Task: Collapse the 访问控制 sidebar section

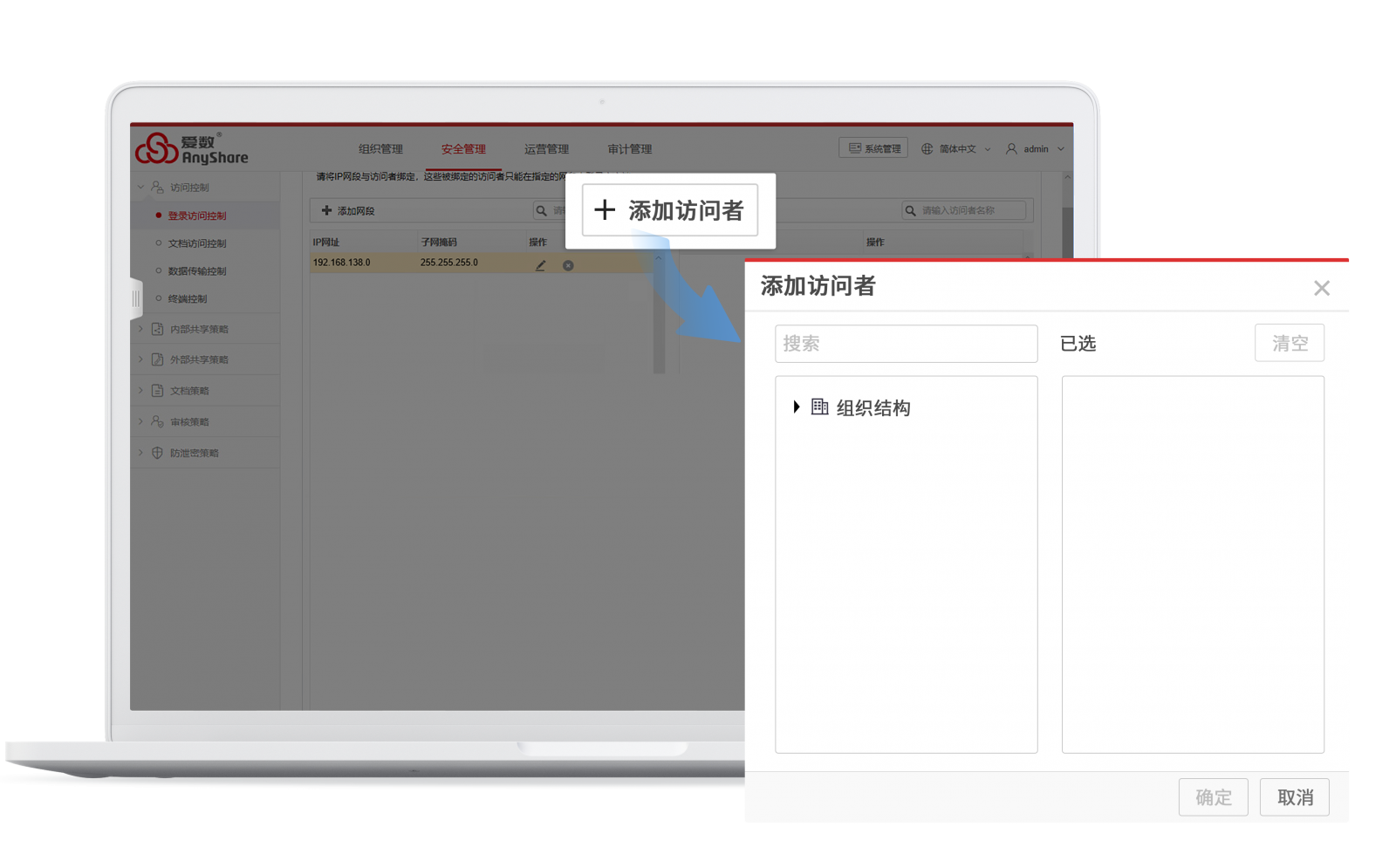Action: [x=140, y=187]
